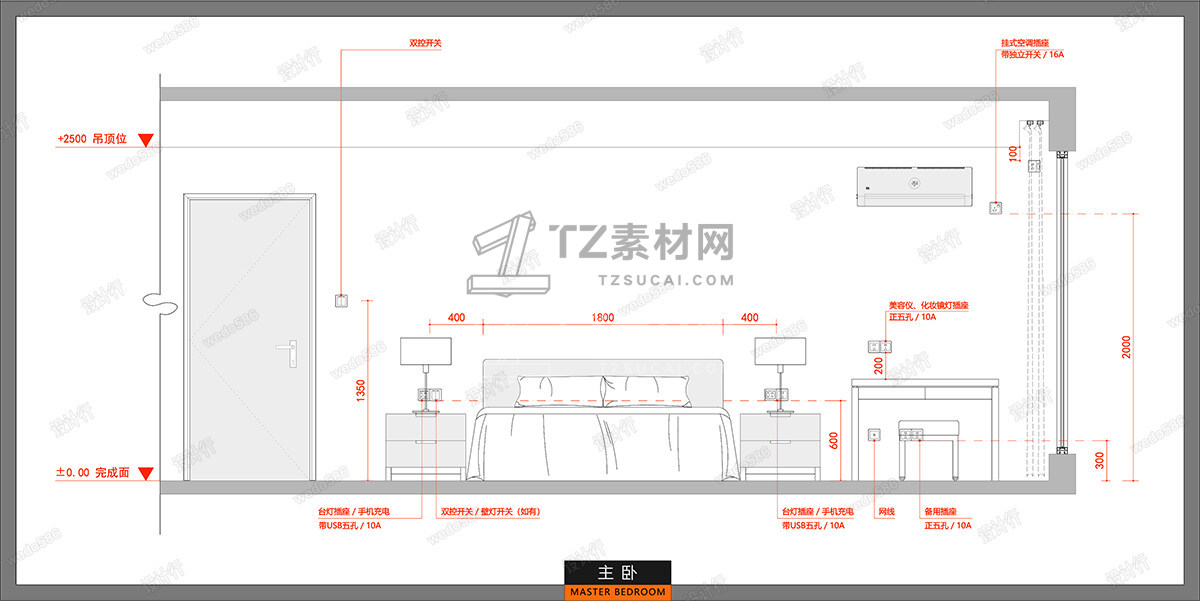Select the door handle on the bedroom door
This screenshot has width=1200, height=601.
(x=289, y=353)
